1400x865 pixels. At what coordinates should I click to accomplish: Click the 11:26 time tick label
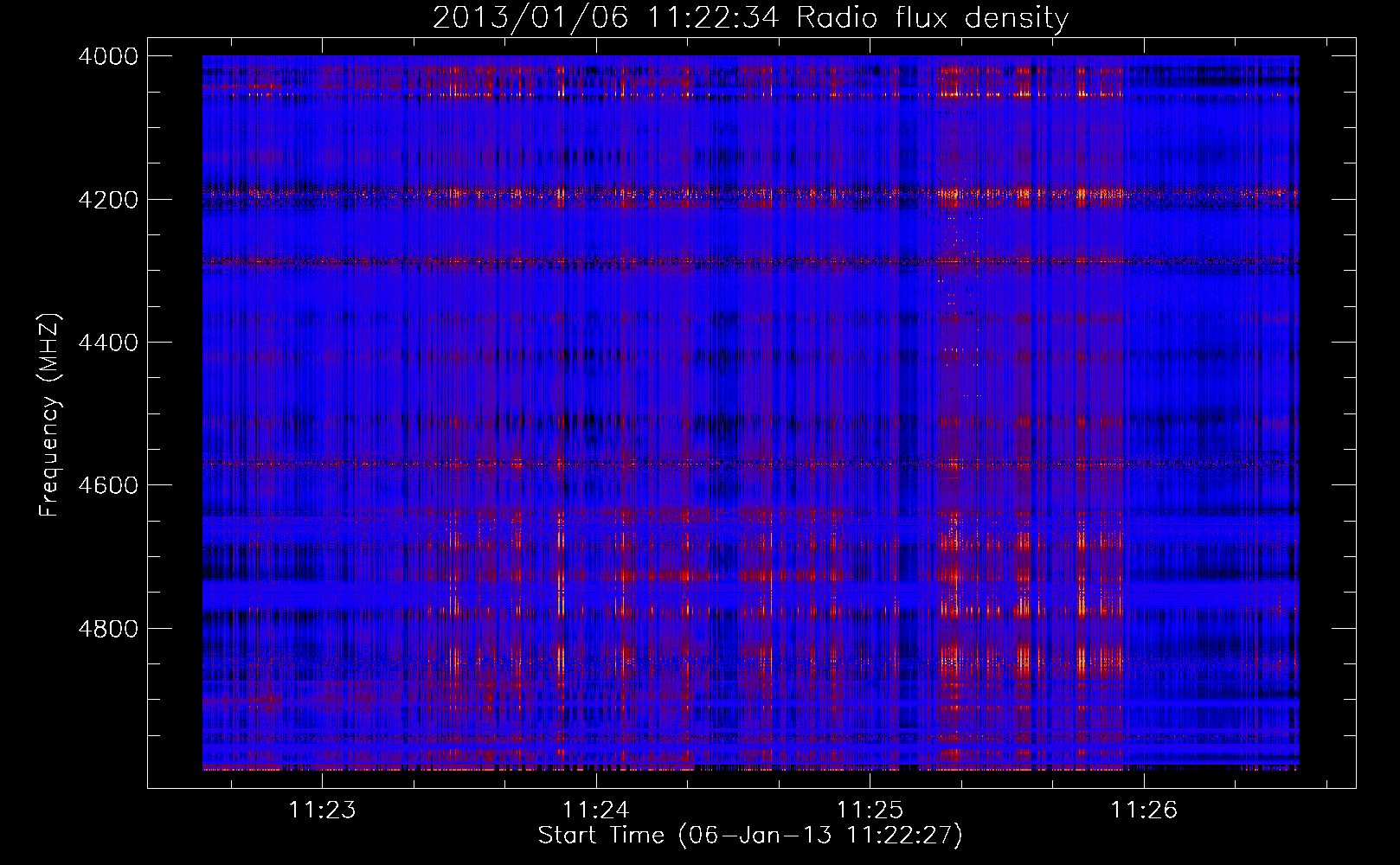click(1144, 811)
